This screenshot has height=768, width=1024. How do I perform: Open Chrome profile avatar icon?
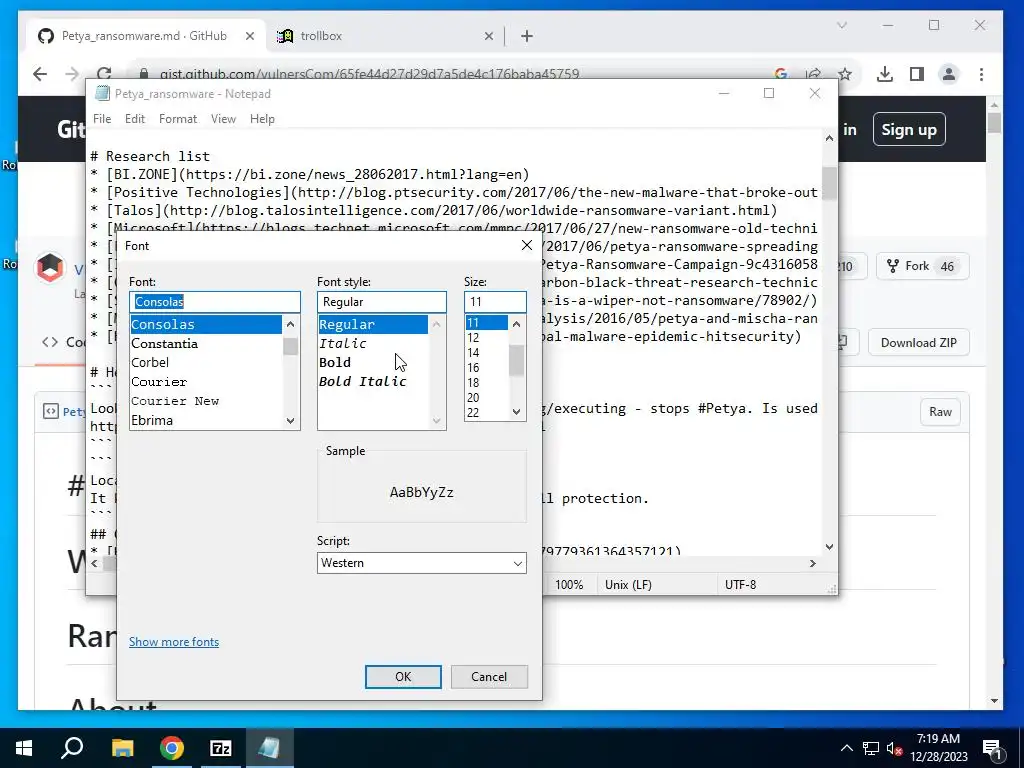coord(948,74)
